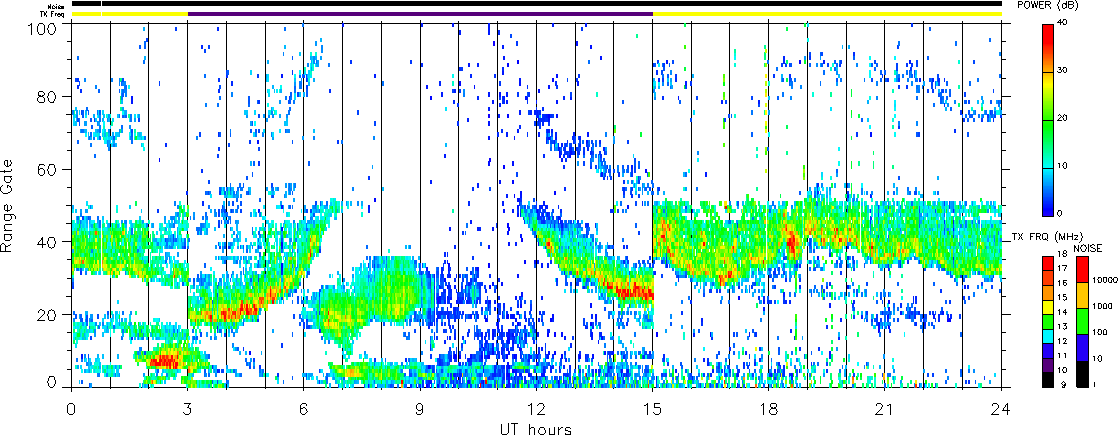Select the 'NOISE' legend heading
The image size is (1118, 435).
coord(1088,248)
